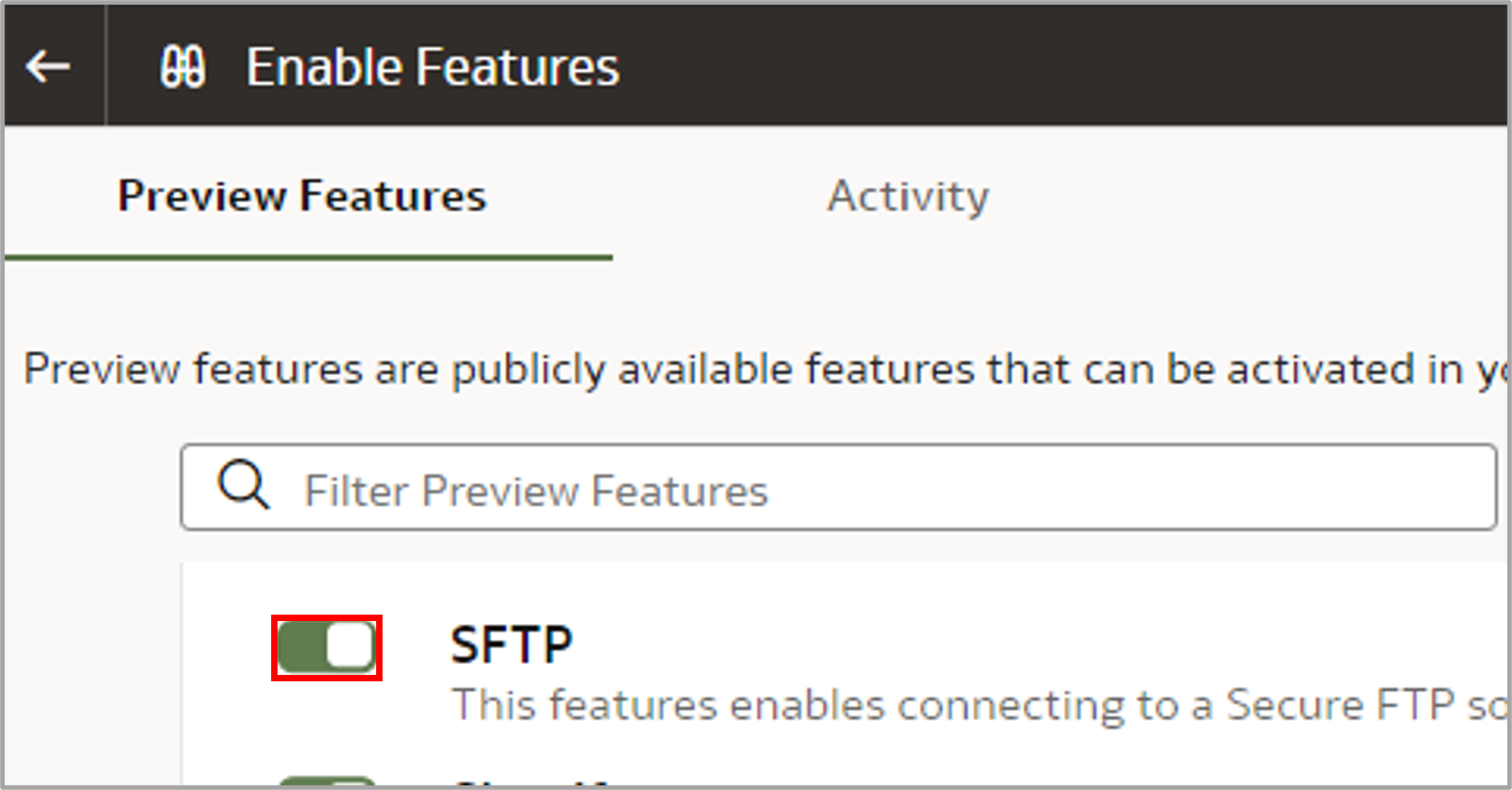Image resolution: width=1512 pixels, height=790 pixels.
Task: Switch to the Activity tab
Action: pos(908,195)
